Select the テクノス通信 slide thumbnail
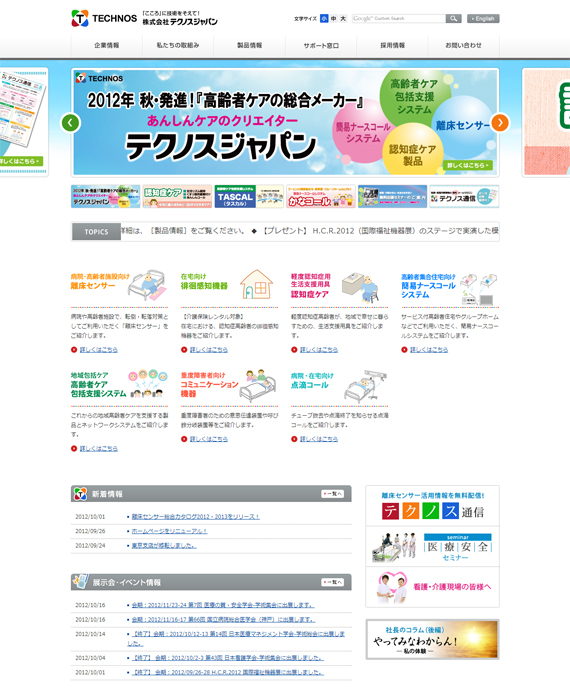Screen dimensions: 570x691 [464, 196]
